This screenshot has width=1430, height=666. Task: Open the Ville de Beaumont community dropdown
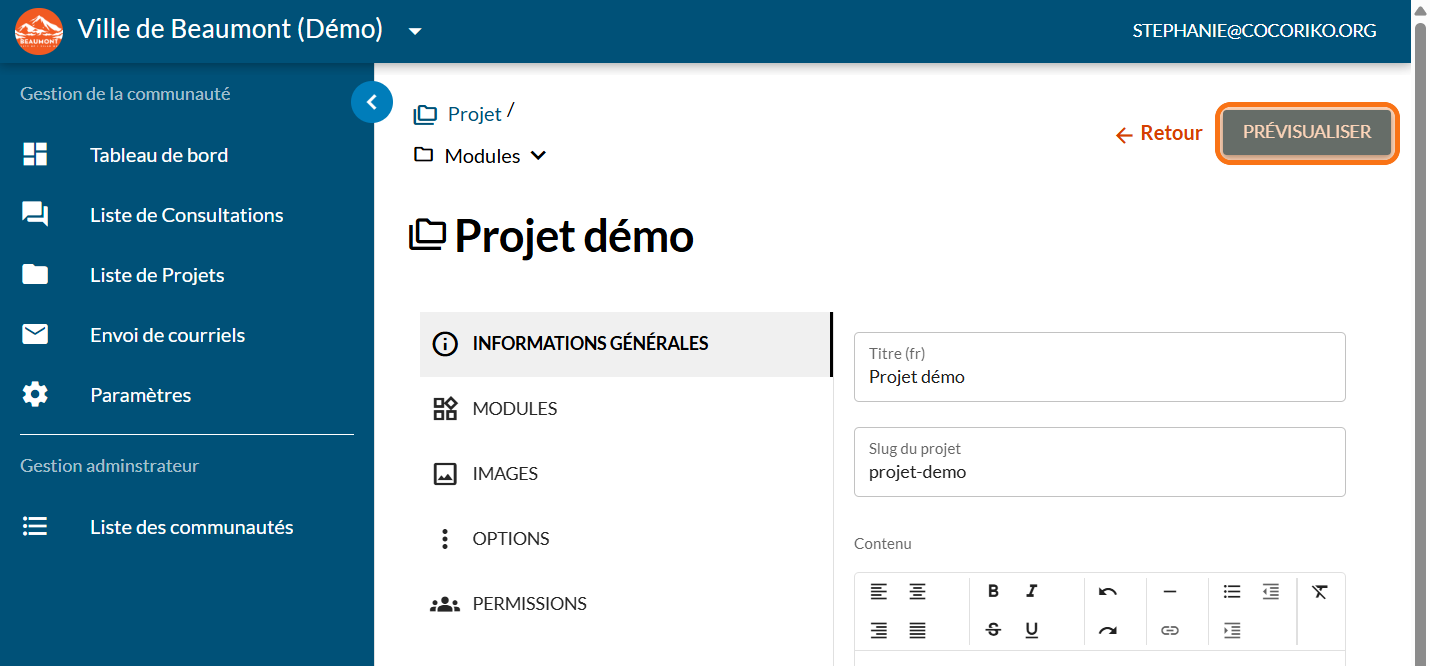point(415,31)
